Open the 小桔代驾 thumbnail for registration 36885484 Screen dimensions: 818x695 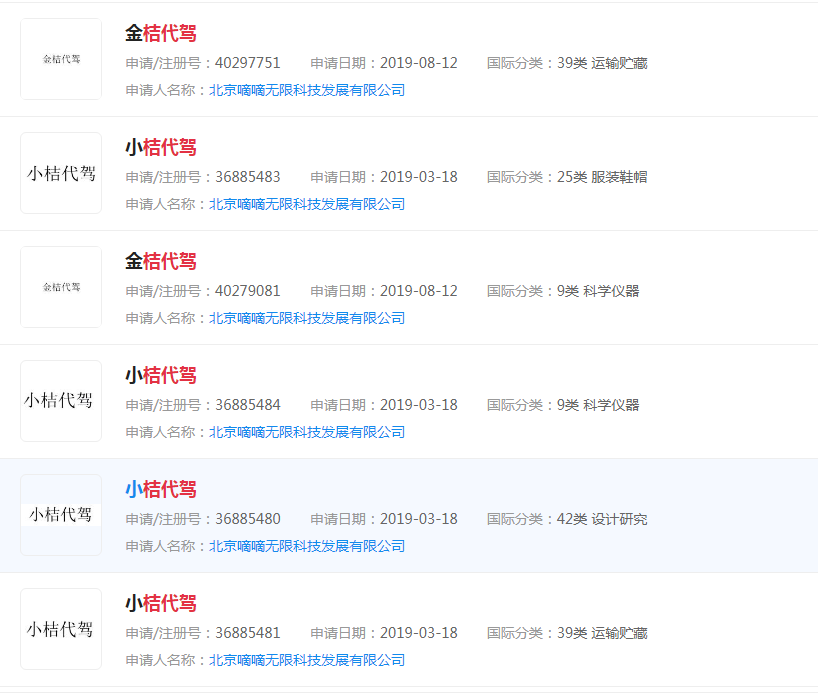[x=61, y=401]
